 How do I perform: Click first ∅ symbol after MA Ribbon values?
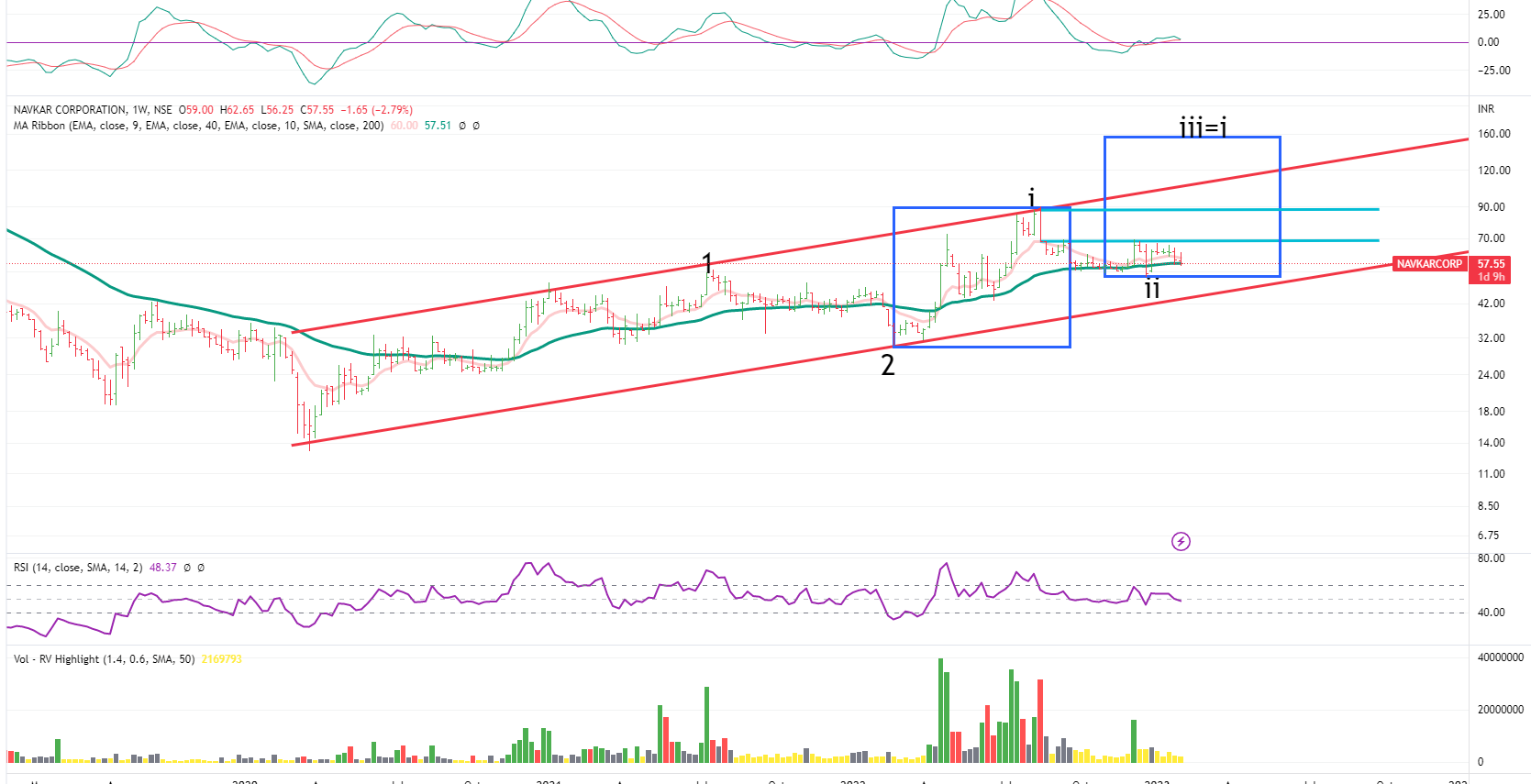click(462, 126)
